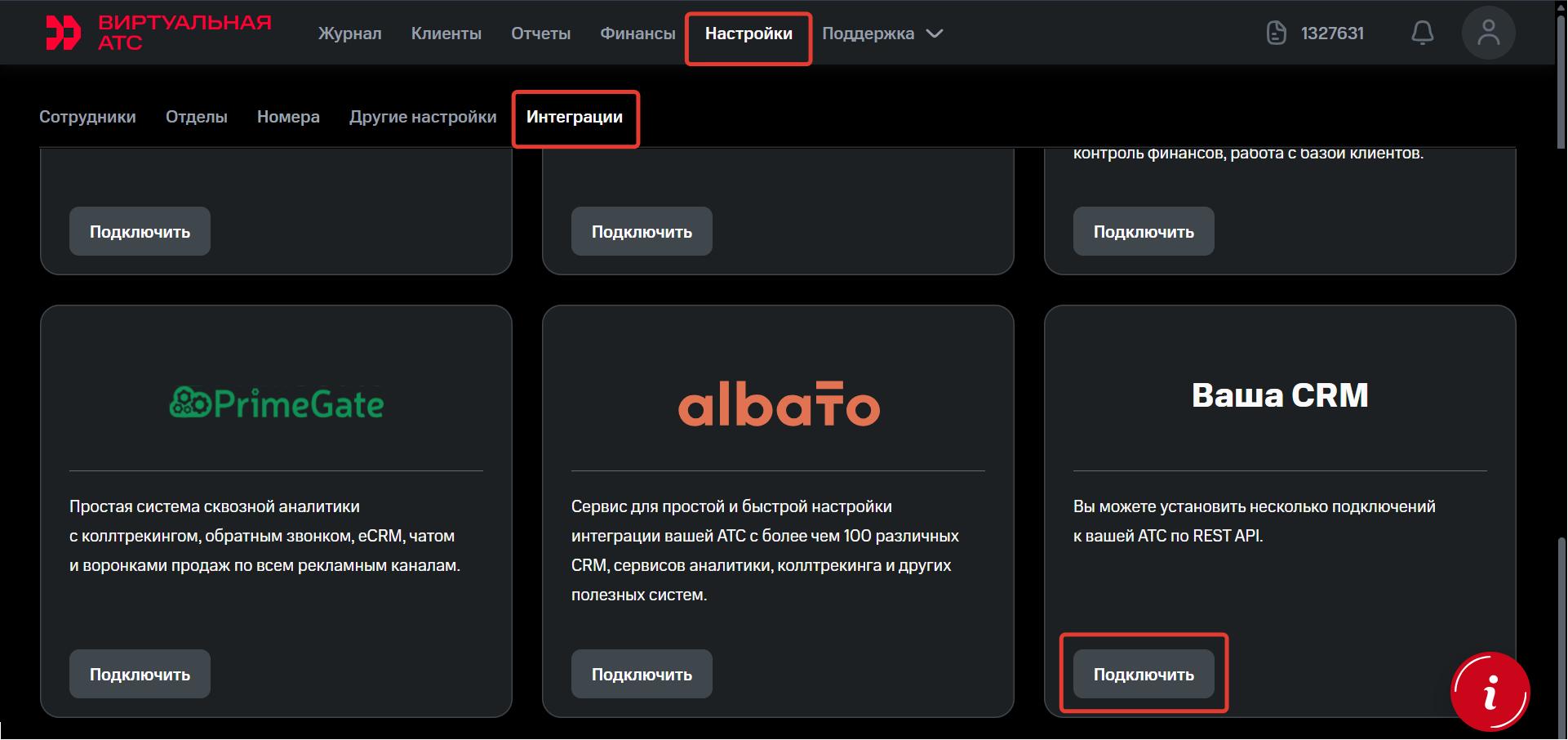The width and height of the screenshot is (1568, 740).
Task: Open the Другие настройки tab
Action: (x=423, y=117)
